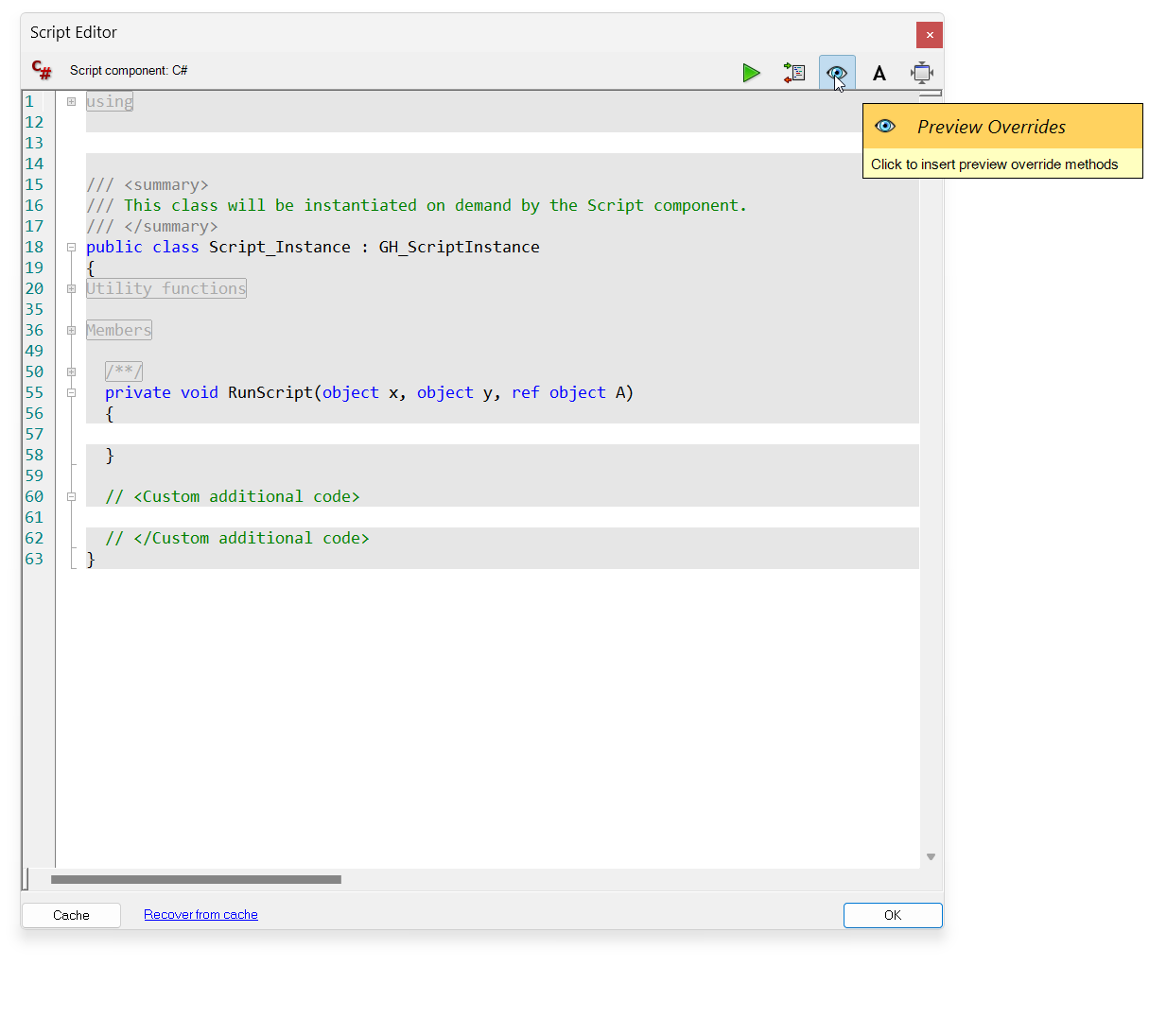The height and width of the screenshot is (1036, 1149).
Task: Expand the collapsed 'using' region
Action: pos(71,101)
